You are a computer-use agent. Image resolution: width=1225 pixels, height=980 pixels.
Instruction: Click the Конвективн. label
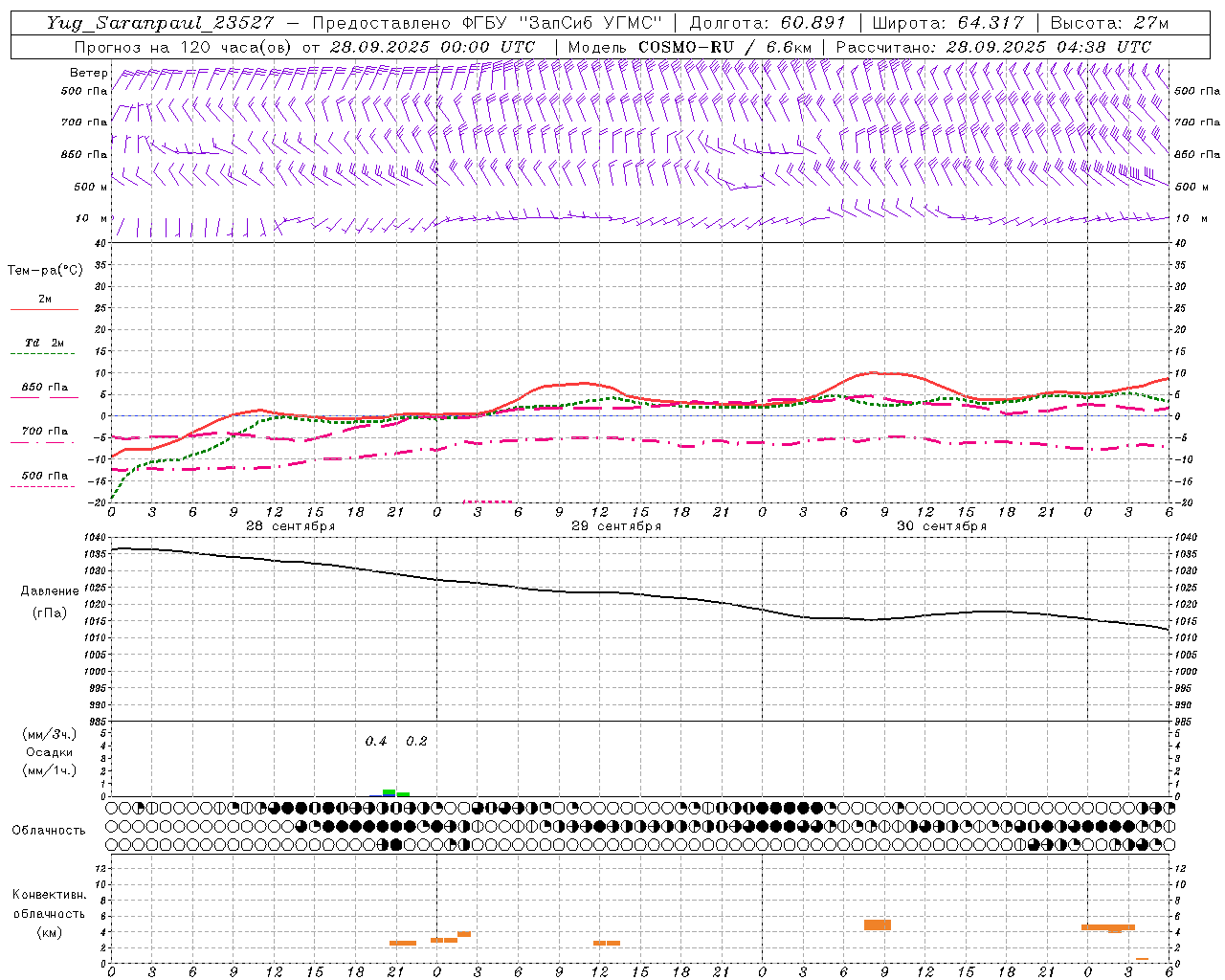point(50,895)
